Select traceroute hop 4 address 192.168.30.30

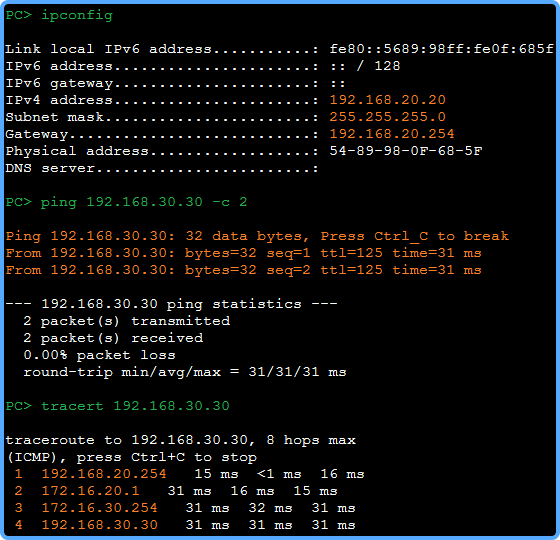pyautogui.click(x=99, y=525)
